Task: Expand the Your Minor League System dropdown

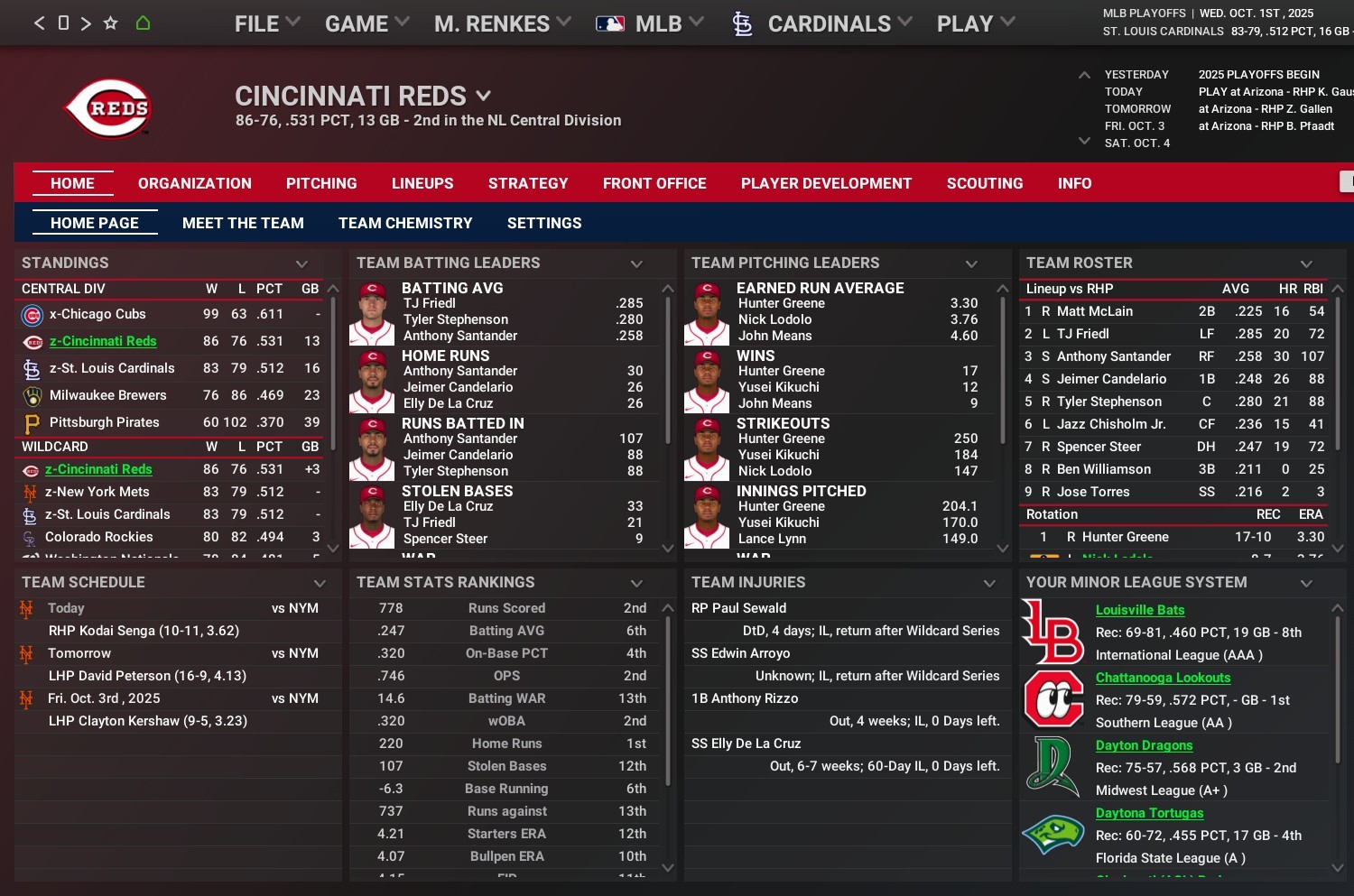Action: coord(1306,583)
